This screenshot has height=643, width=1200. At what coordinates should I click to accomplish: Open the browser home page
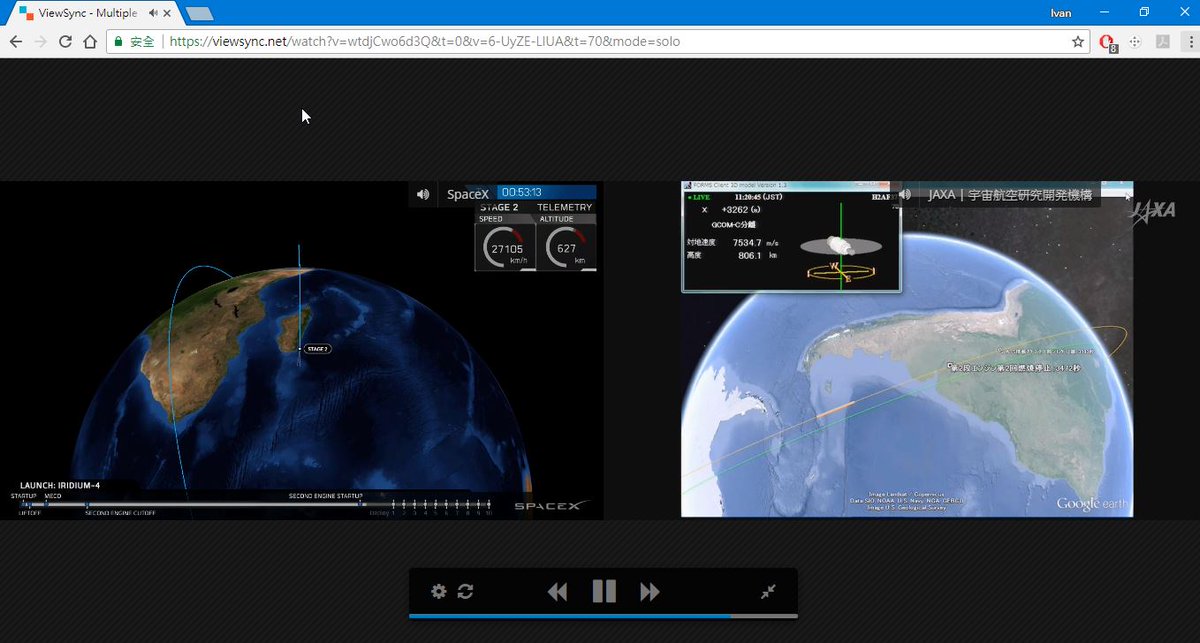pos(90,42)
